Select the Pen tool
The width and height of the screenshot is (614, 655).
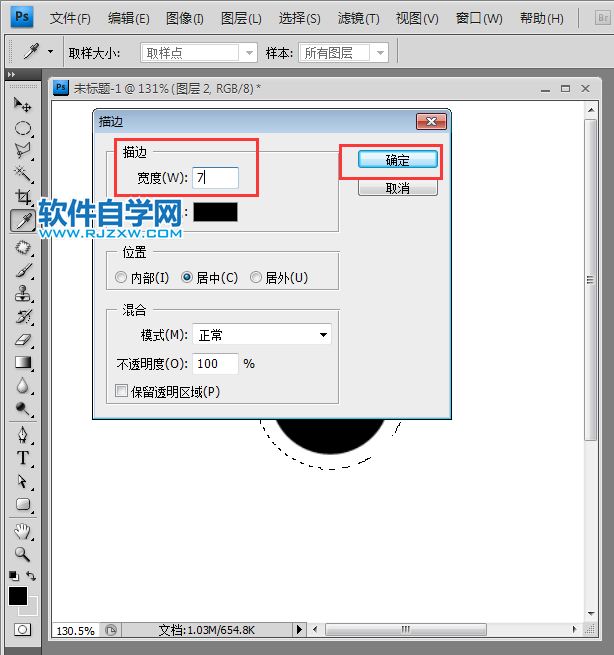pyautogui.click(x=23, y=435)
